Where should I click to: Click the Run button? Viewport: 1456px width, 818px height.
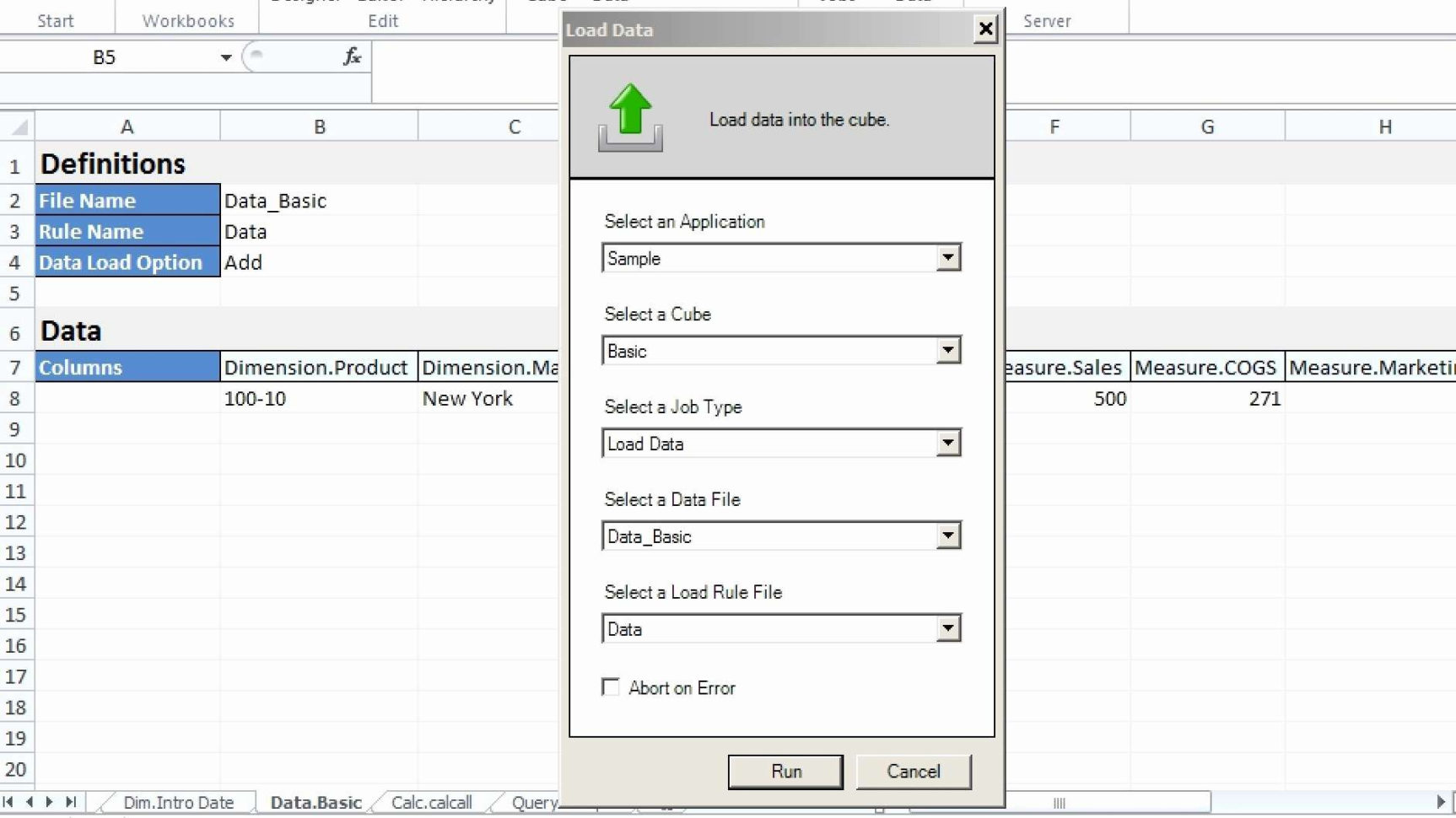point(785,771)
